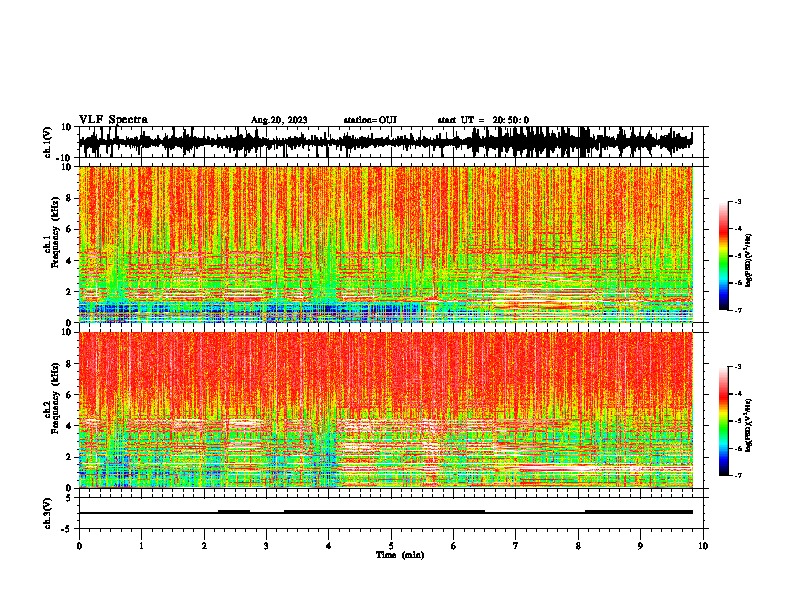Click the "-3" tick on ch.1 color bar
Viewport: 792px width, 612px height.
coord(738,201)
